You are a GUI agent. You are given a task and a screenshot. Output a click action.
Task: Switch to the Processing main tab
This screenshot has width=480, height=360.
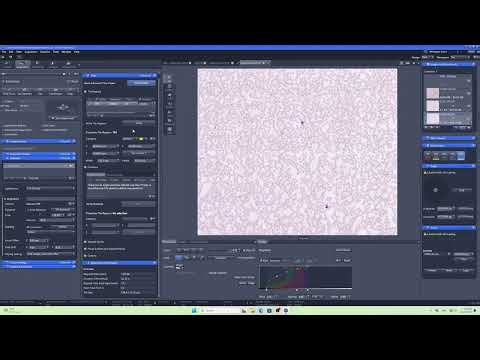point(38,64)
